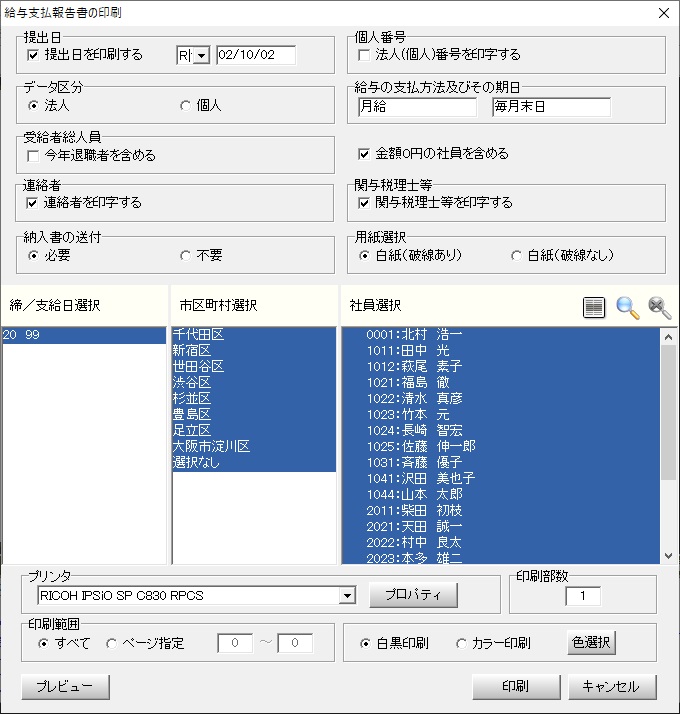Screen dimensions: 680x714
Task: Click the submission date field 02/10/02
Action: 256,56
